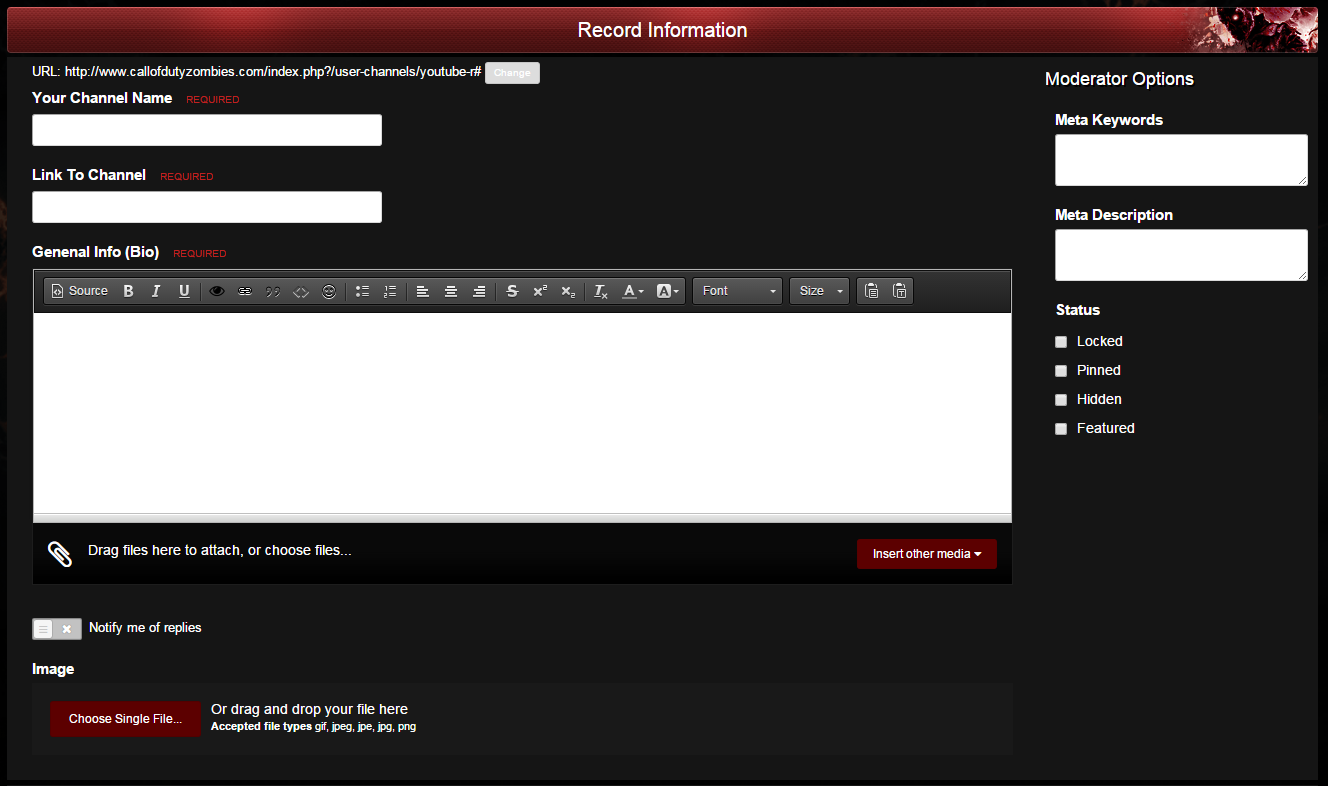The image size is (1328, 786).
Task: Apply italic formatting in the editor
Action: point(156,291)
